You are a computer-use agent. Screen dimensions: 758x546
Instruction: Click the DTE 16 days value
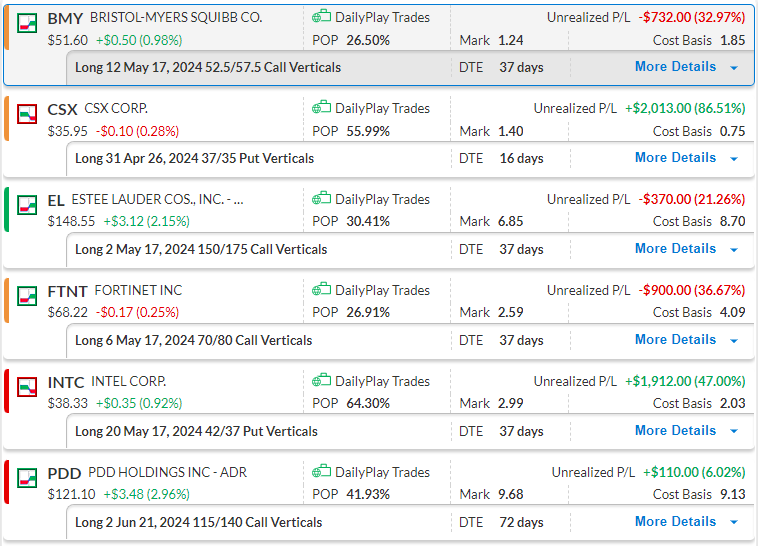click(521, 158)
